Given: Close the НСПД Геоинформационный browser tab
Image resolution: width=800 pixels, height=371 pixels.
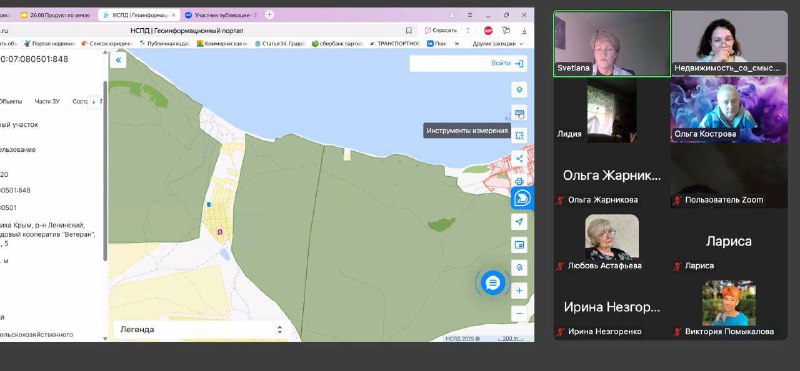Looking at the screenshot, I should click(x=173, y=15).
